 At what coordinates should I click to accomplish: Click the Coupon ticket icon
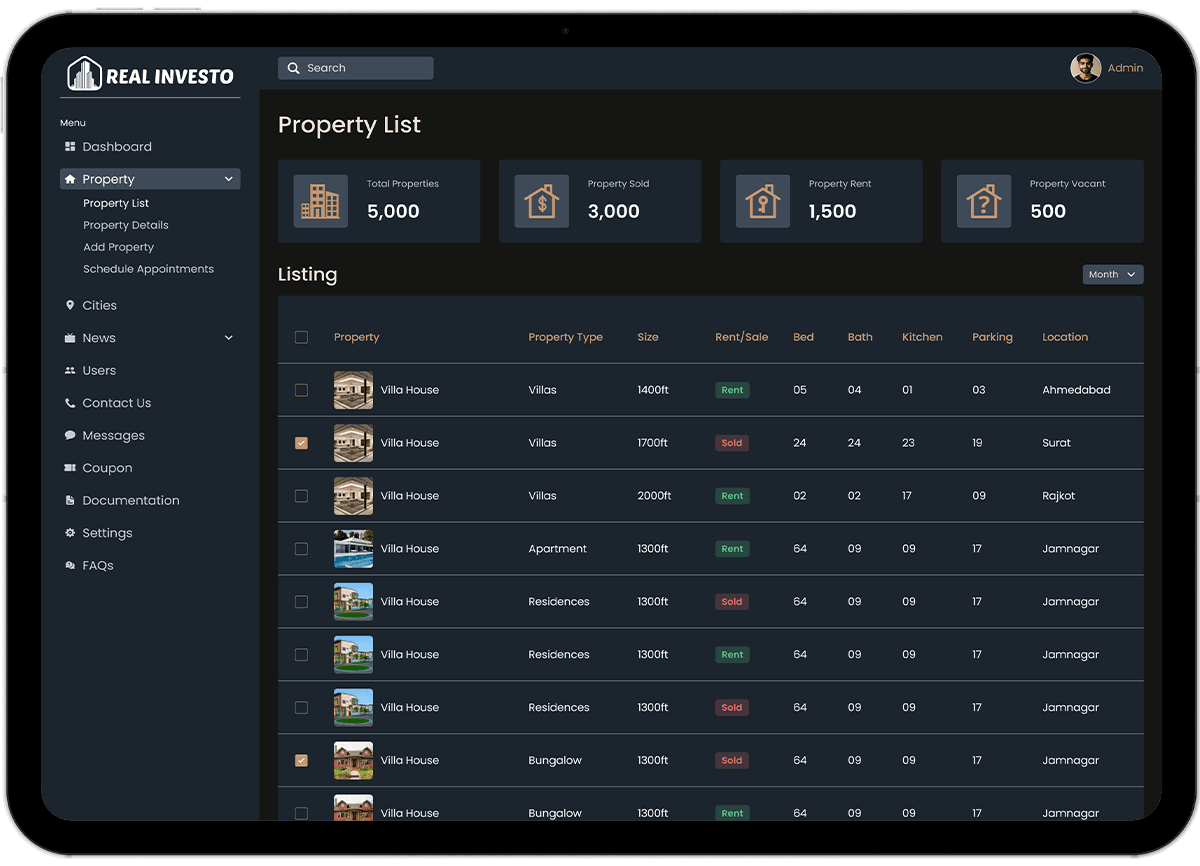[x=70, y=468]
